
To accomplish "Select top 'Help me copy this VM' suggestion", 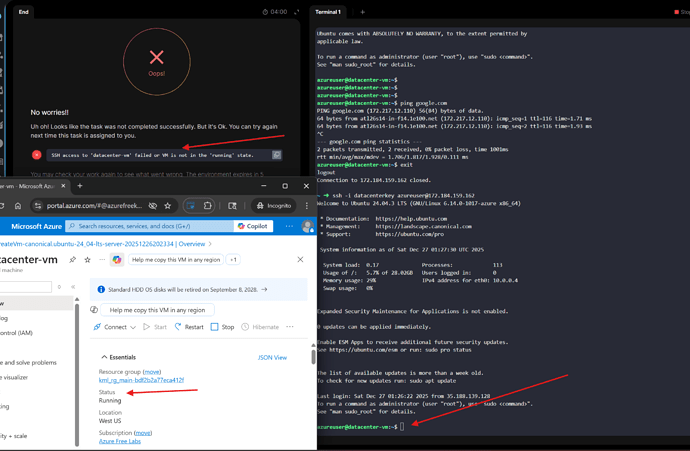I will [176, 260].
